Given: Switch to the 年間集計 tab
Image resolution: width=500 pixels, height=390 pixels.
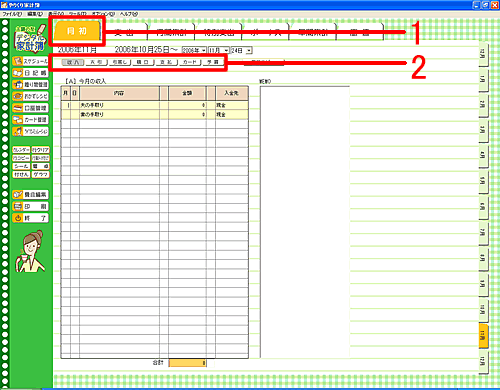Looking at the screenshot, I should [313, 32].
